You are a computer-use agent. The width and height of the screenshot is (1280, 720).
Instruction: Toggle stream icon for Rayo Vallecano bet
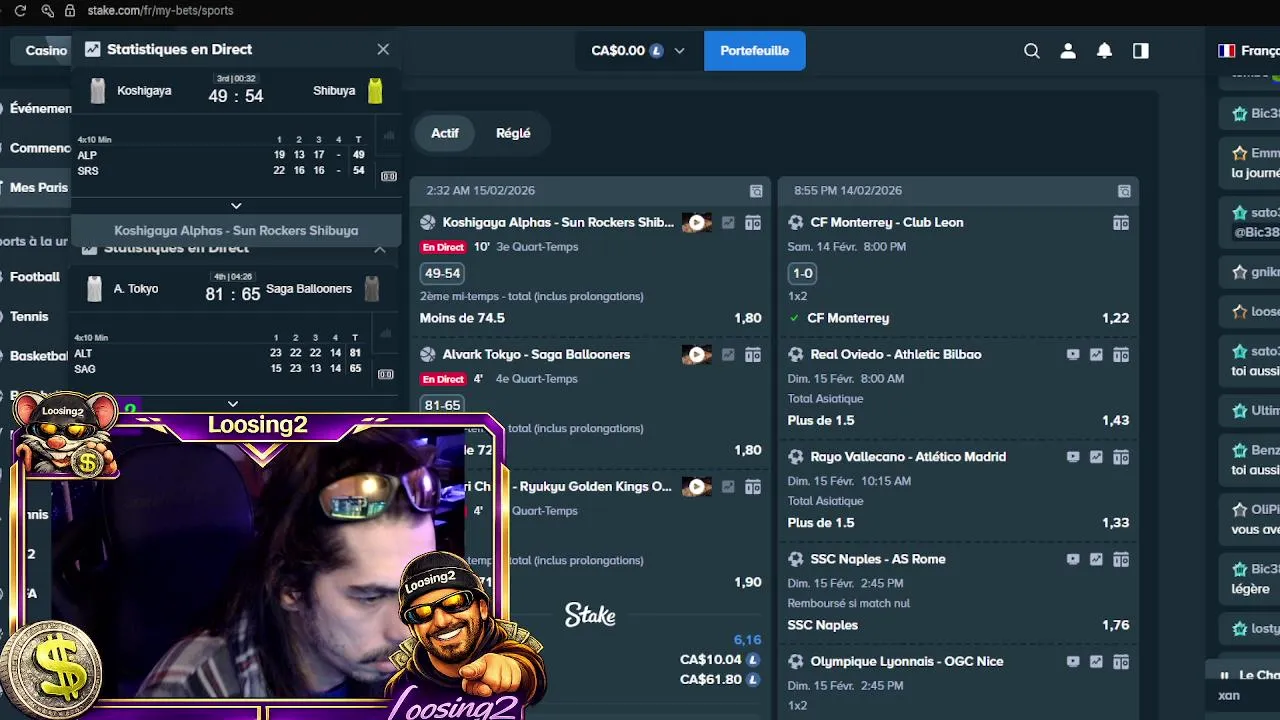click(x=1073, y=457)
